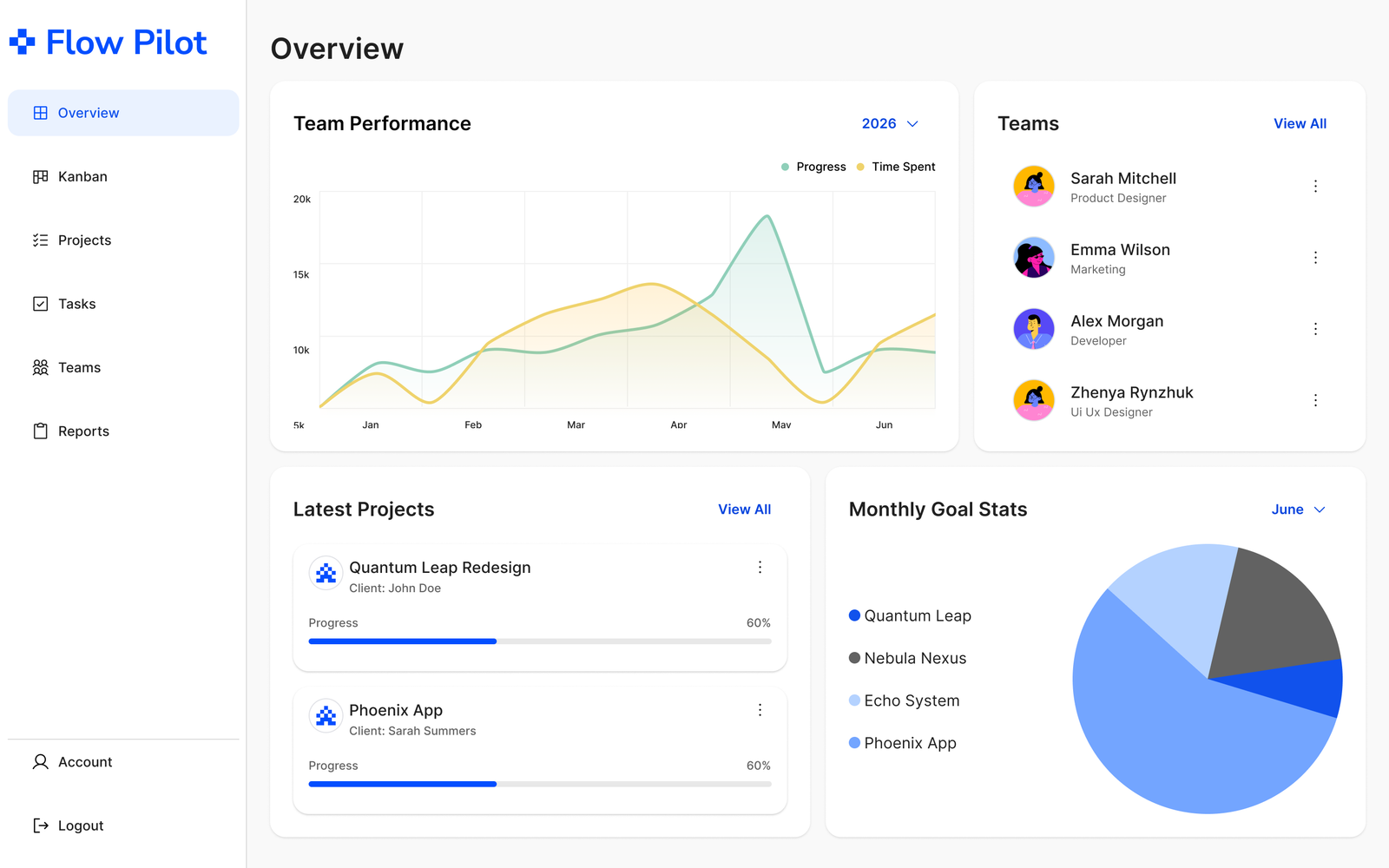The image size is (1389, 868).
Task: Click the Quantum Leap Redesign title
Action: click(440, 568)
